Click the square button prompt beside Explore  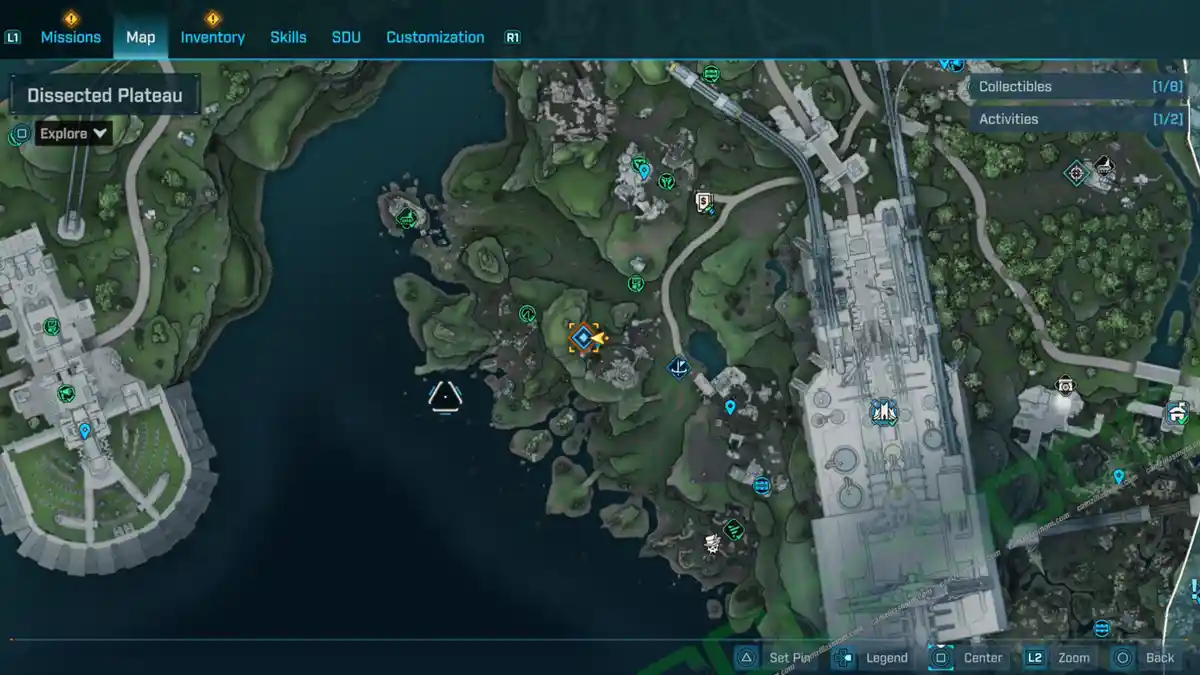[21, 133]
